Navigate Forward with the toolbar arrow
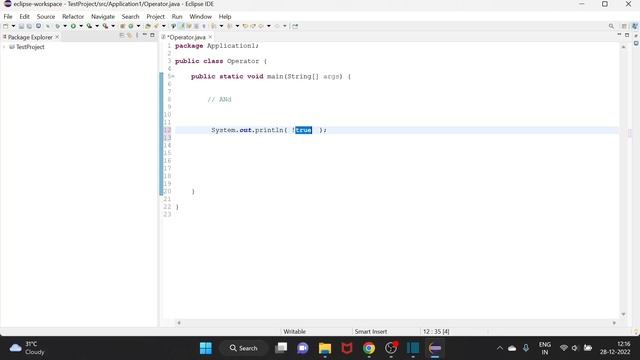The height and width of the screenshot is (360, 640). (x=277, y=26)
